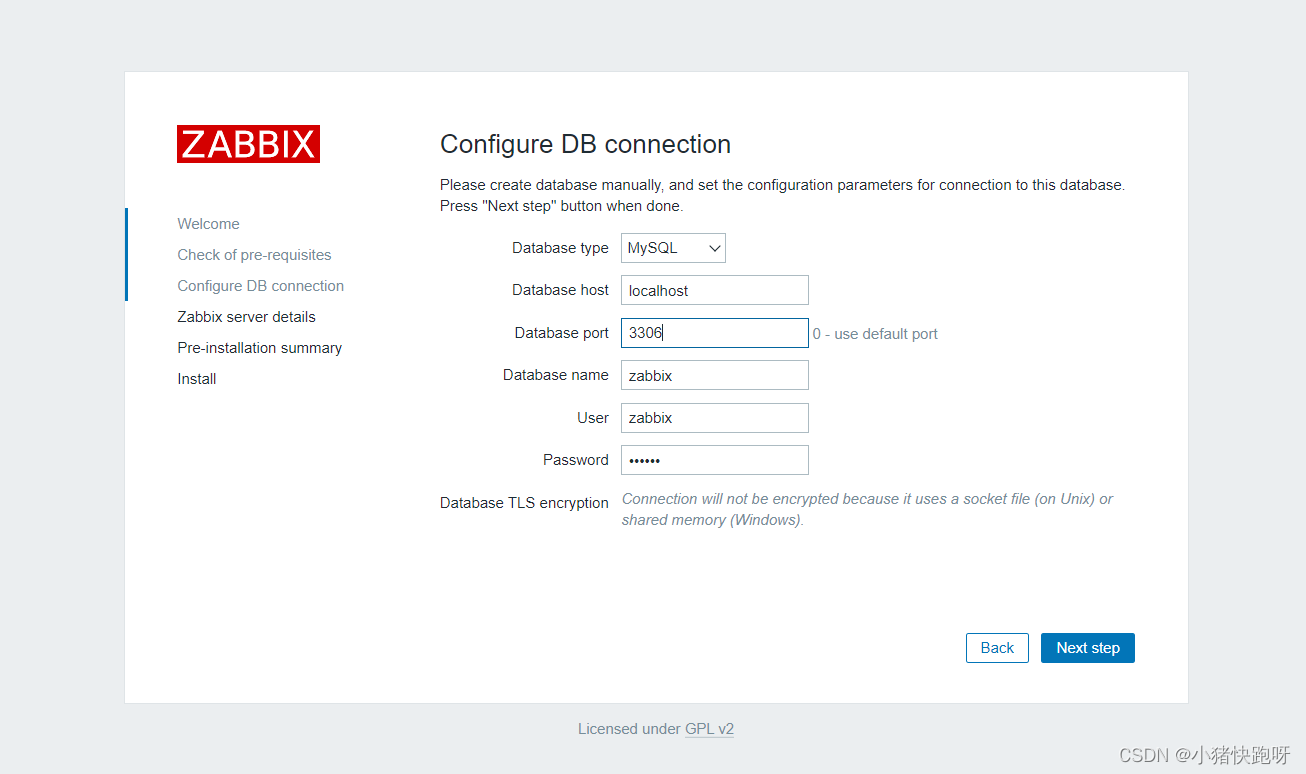Click the Password input field
This screenshot has width=1306, height=774.
[714, 459]
